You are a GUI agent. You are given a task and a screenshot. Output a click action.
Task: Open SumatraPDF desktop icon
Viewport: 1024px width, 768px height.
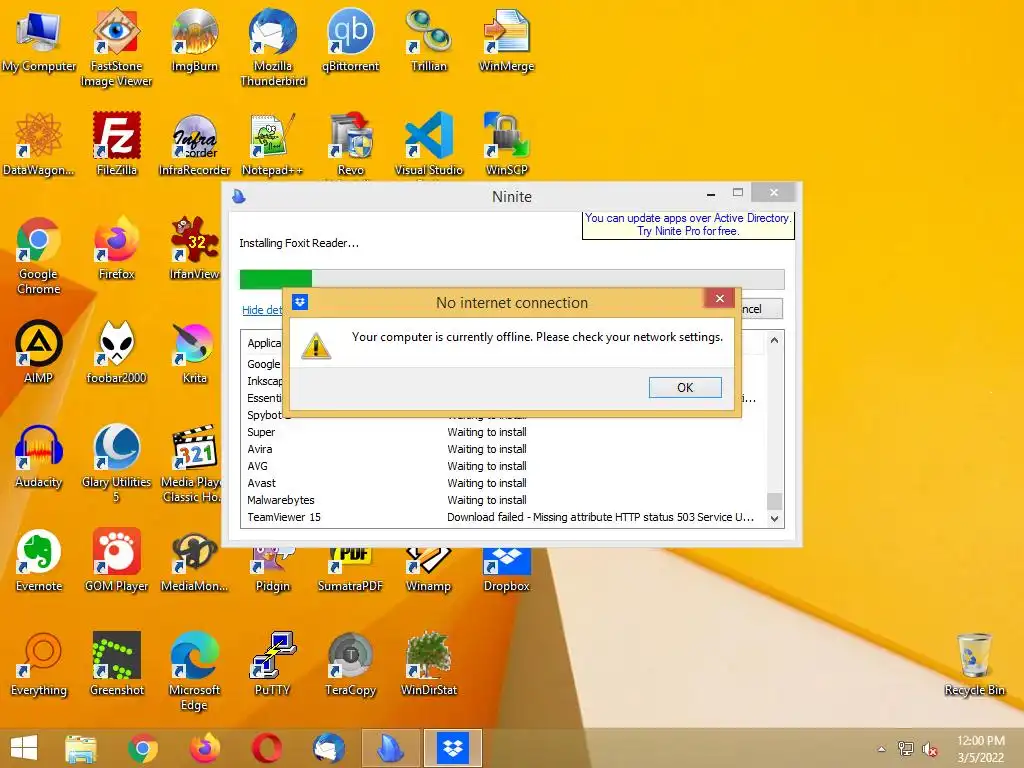(351, 569)
